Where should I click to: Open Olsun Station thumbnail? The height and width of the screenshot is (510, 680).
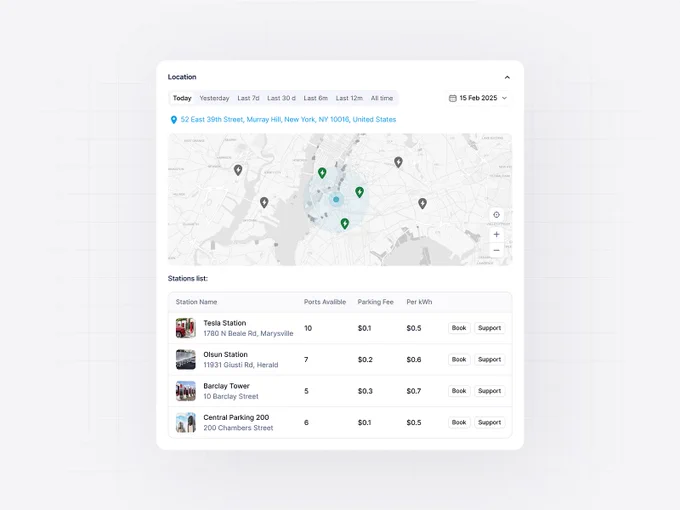tap(186, 360)
